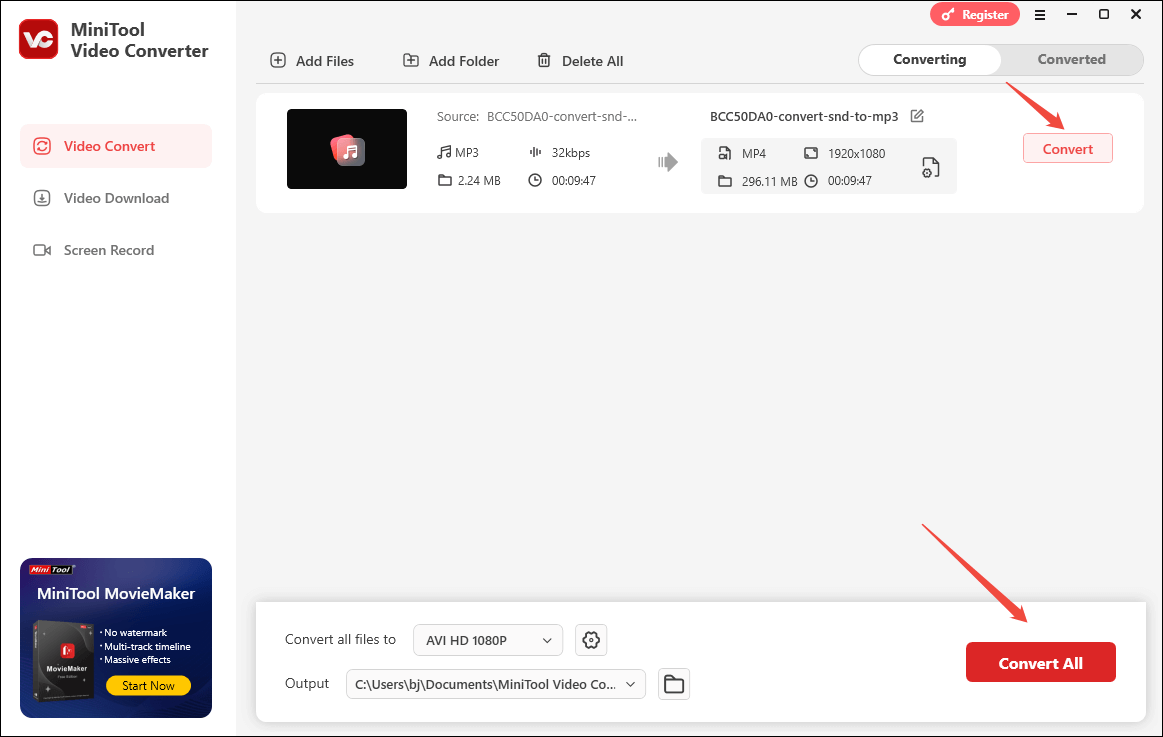Viewport: 1163px width, 737px height.
Task: Select Video Convert in the sidebar
Action: click(x=116, y=146)
